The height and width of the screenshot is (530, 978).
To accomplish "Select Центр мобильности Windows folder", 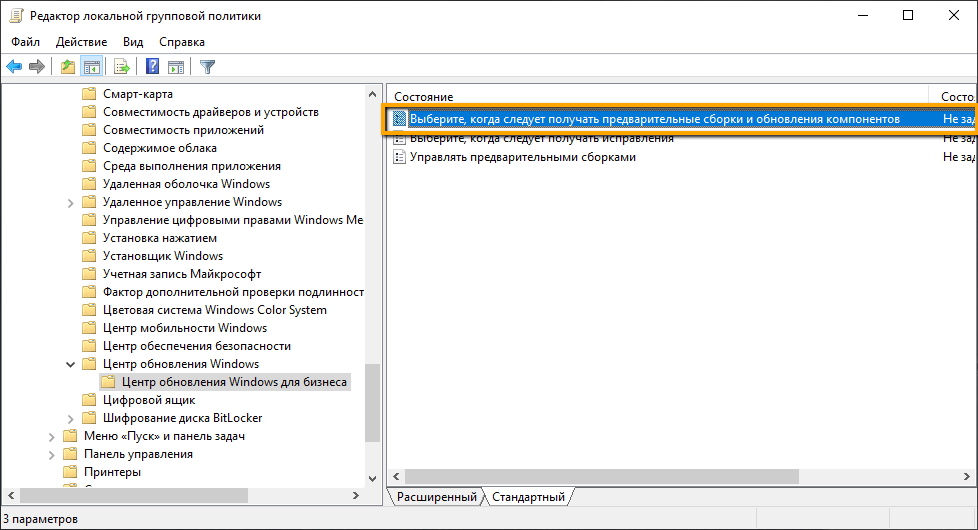I will 185,328.
